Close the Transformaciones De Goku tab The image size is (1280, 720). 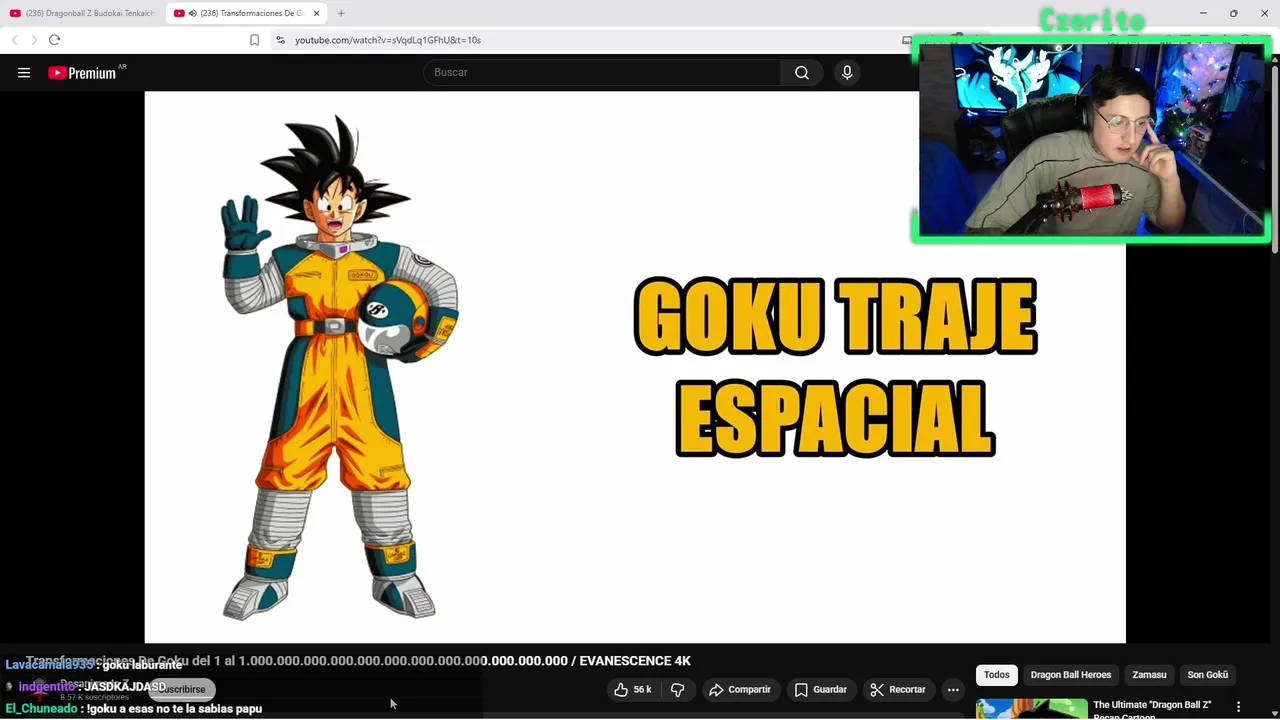pyautogui.click(x=316, y=13)
